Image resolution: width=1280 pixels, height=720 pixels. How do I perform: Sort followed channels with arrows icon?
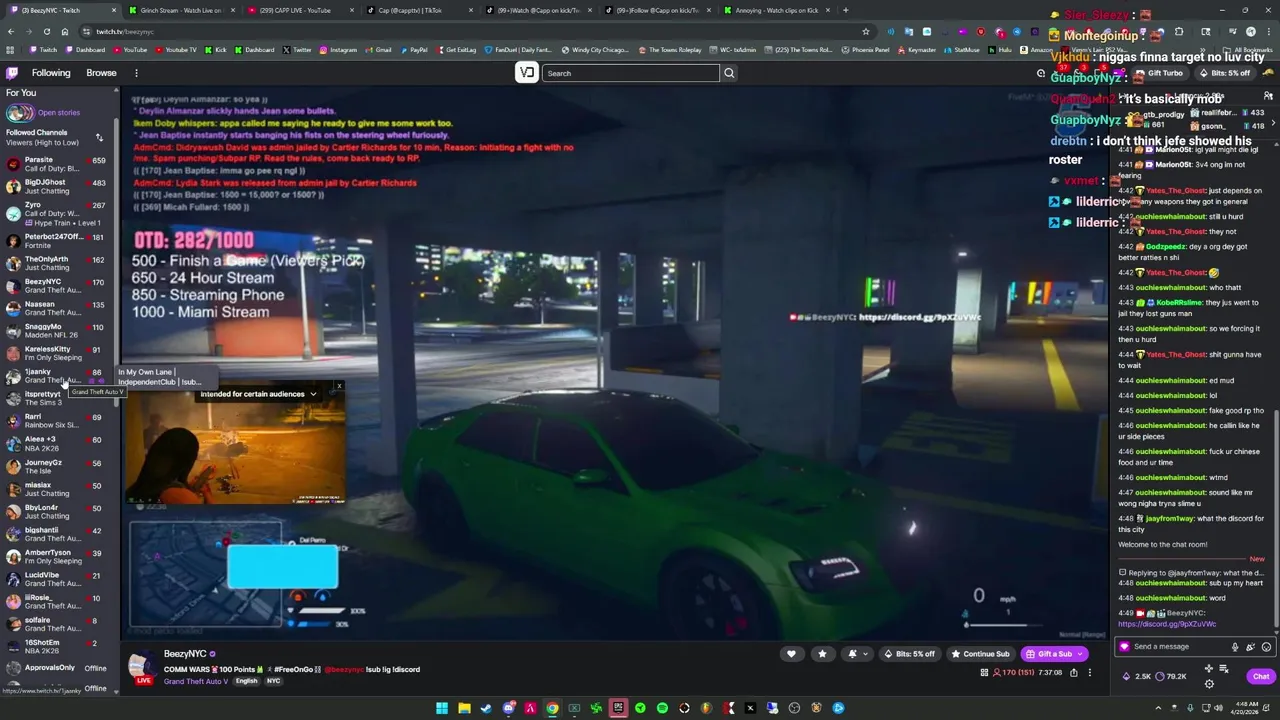click(x=99, y=137)
